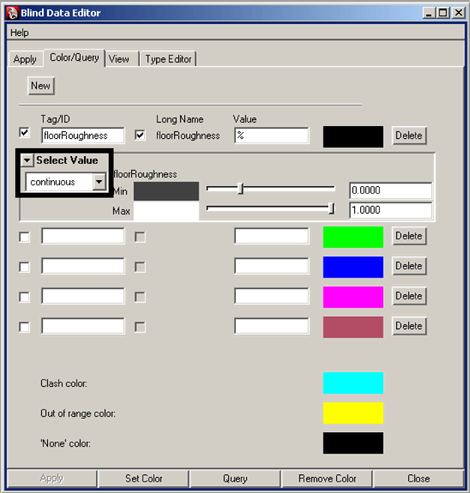
Task: Click the Set Color button
Action: [x=144, y=479]
